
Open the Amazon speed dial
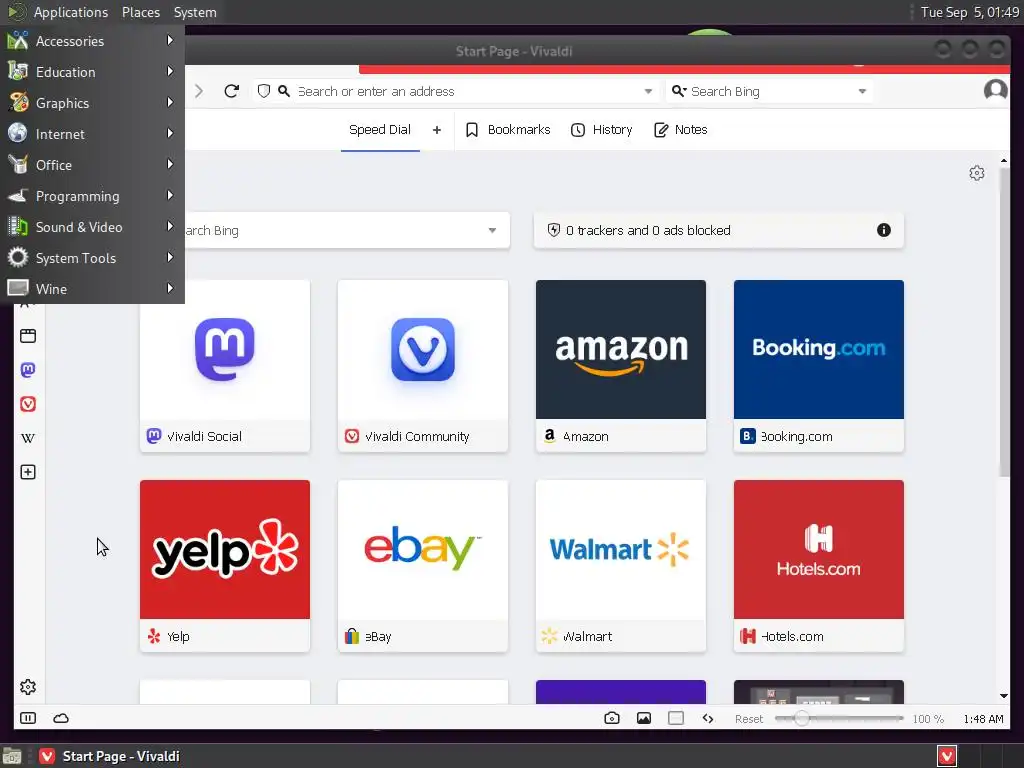pos(620,366)
